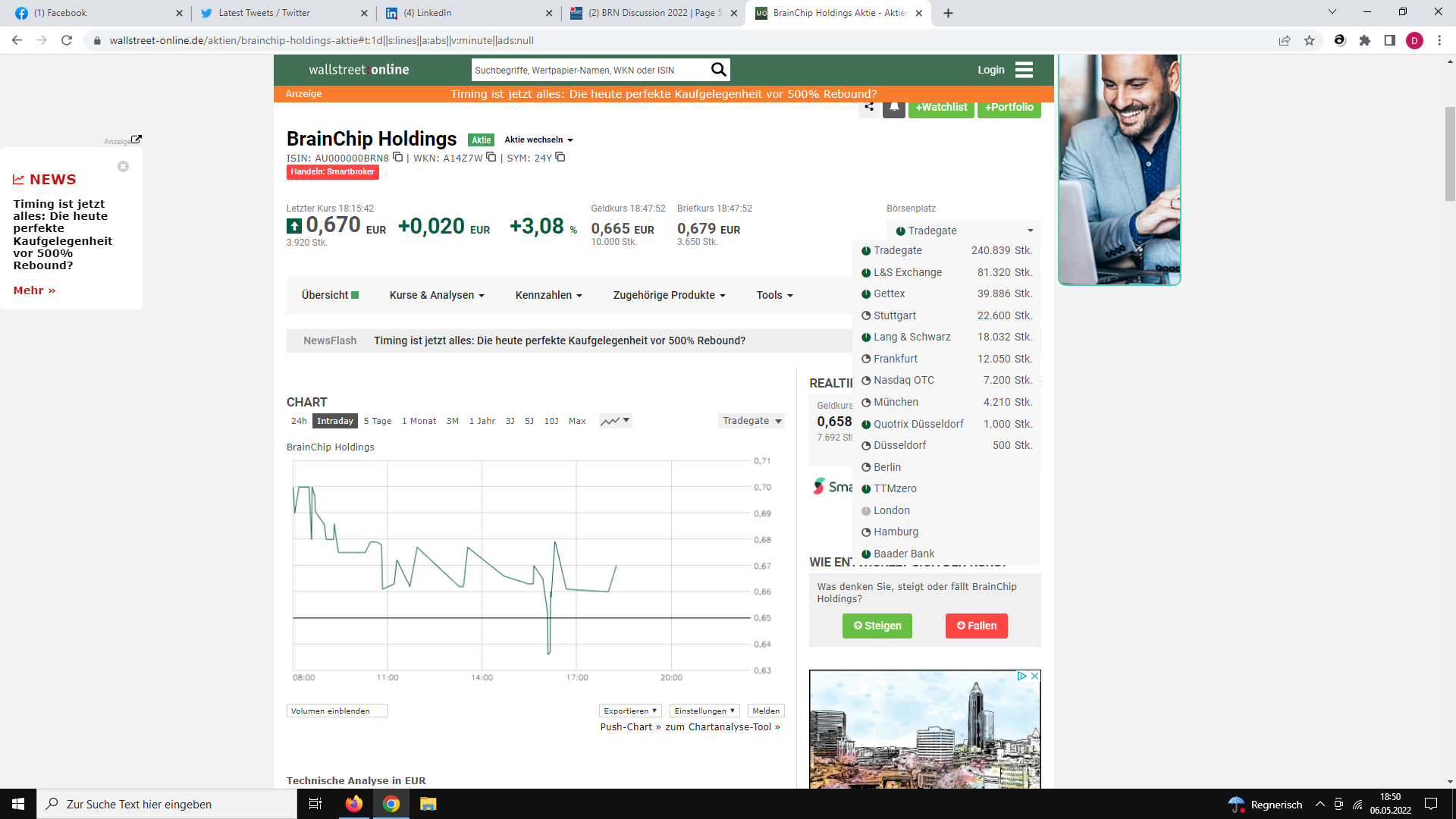Click the bell alert icon

894,107
